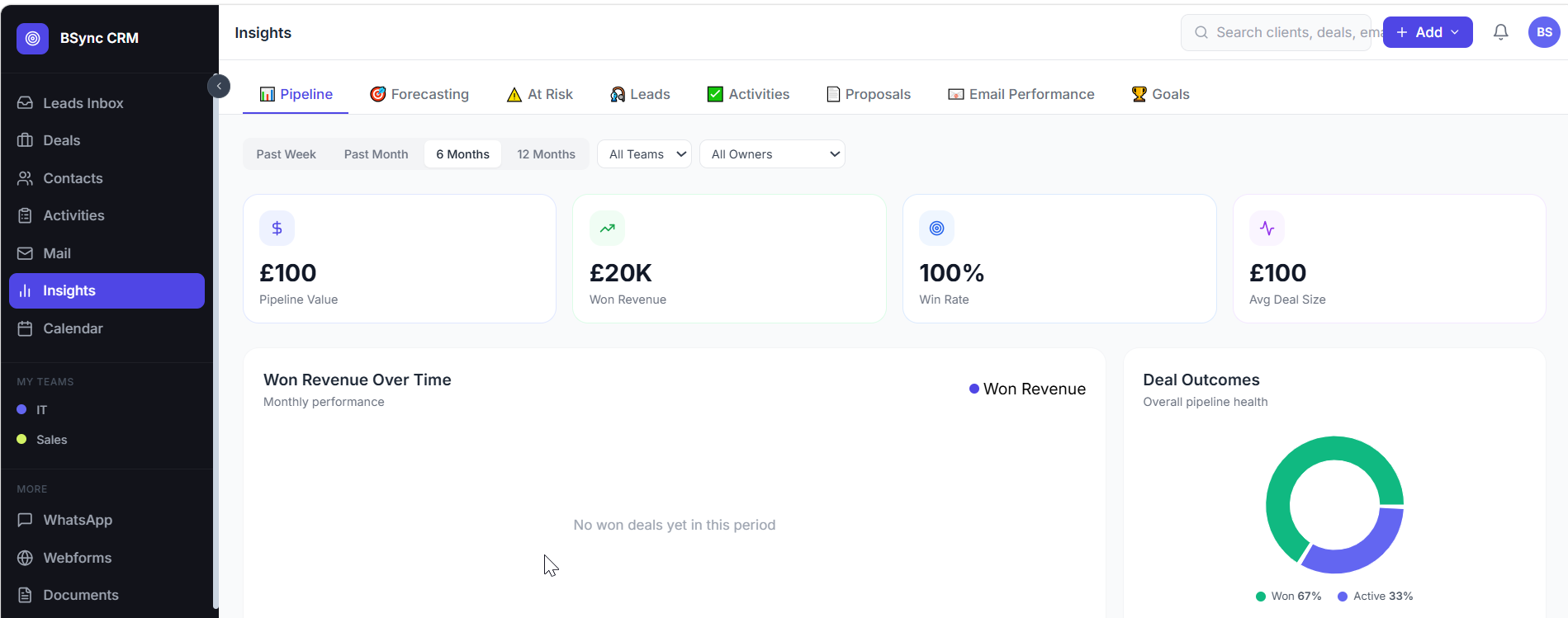The image size is (1568, 618).
Task: Open the All Owners dropdown
Action: click(772, 154)
